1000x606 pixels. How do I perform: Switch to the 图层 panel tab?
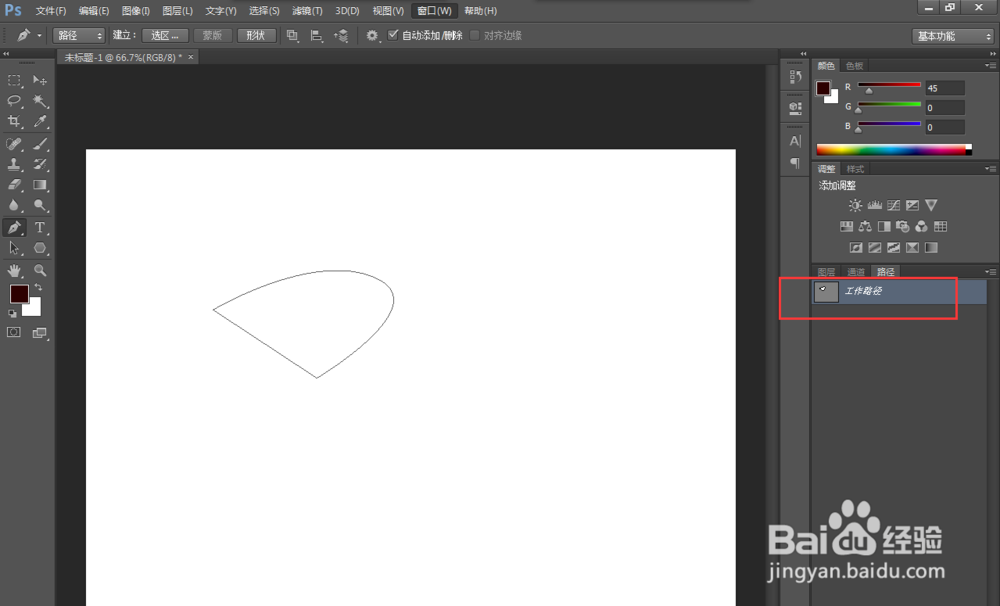tap(826, 272)
